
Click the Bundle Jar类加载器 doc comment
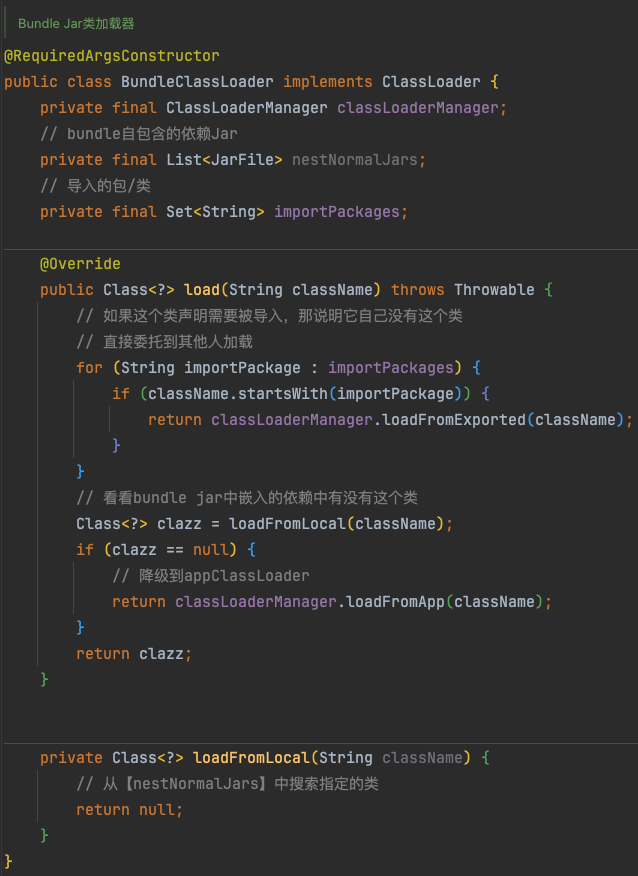(76, 23)
